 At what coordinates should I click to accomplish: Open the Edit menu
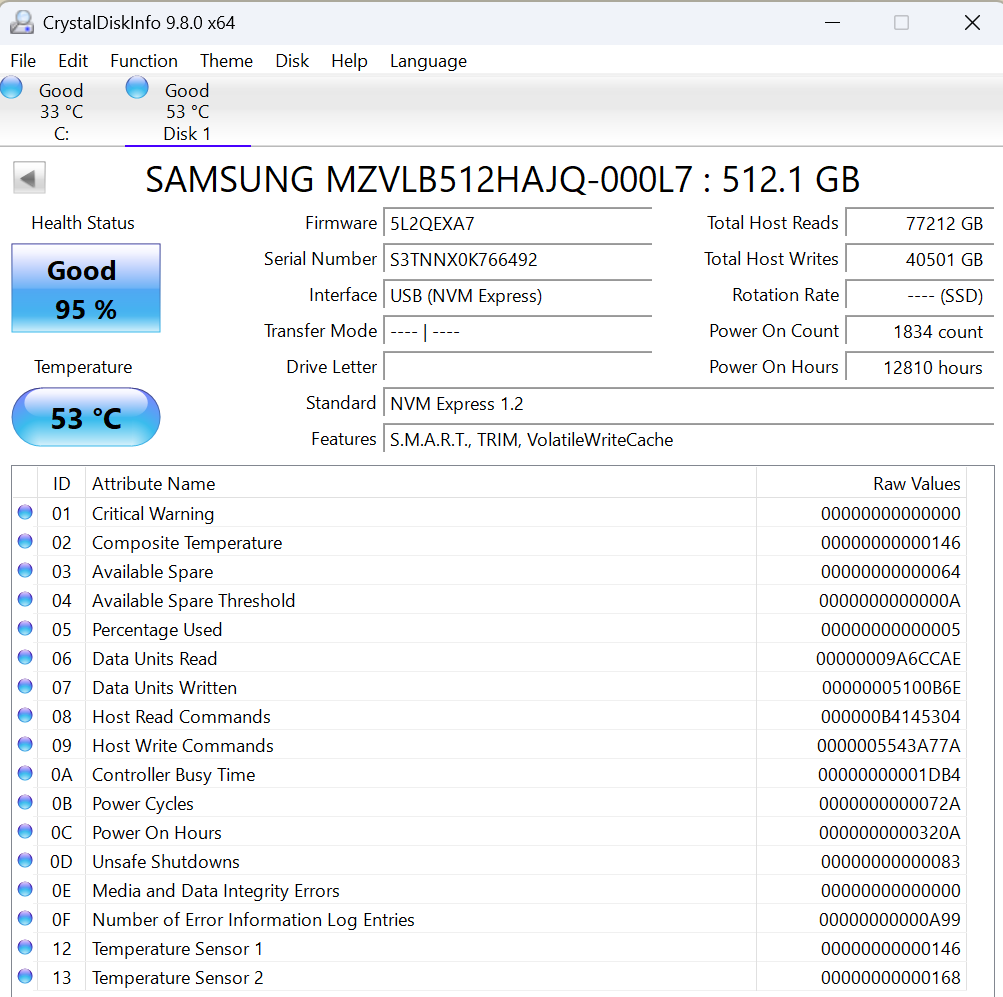point(73,61)
